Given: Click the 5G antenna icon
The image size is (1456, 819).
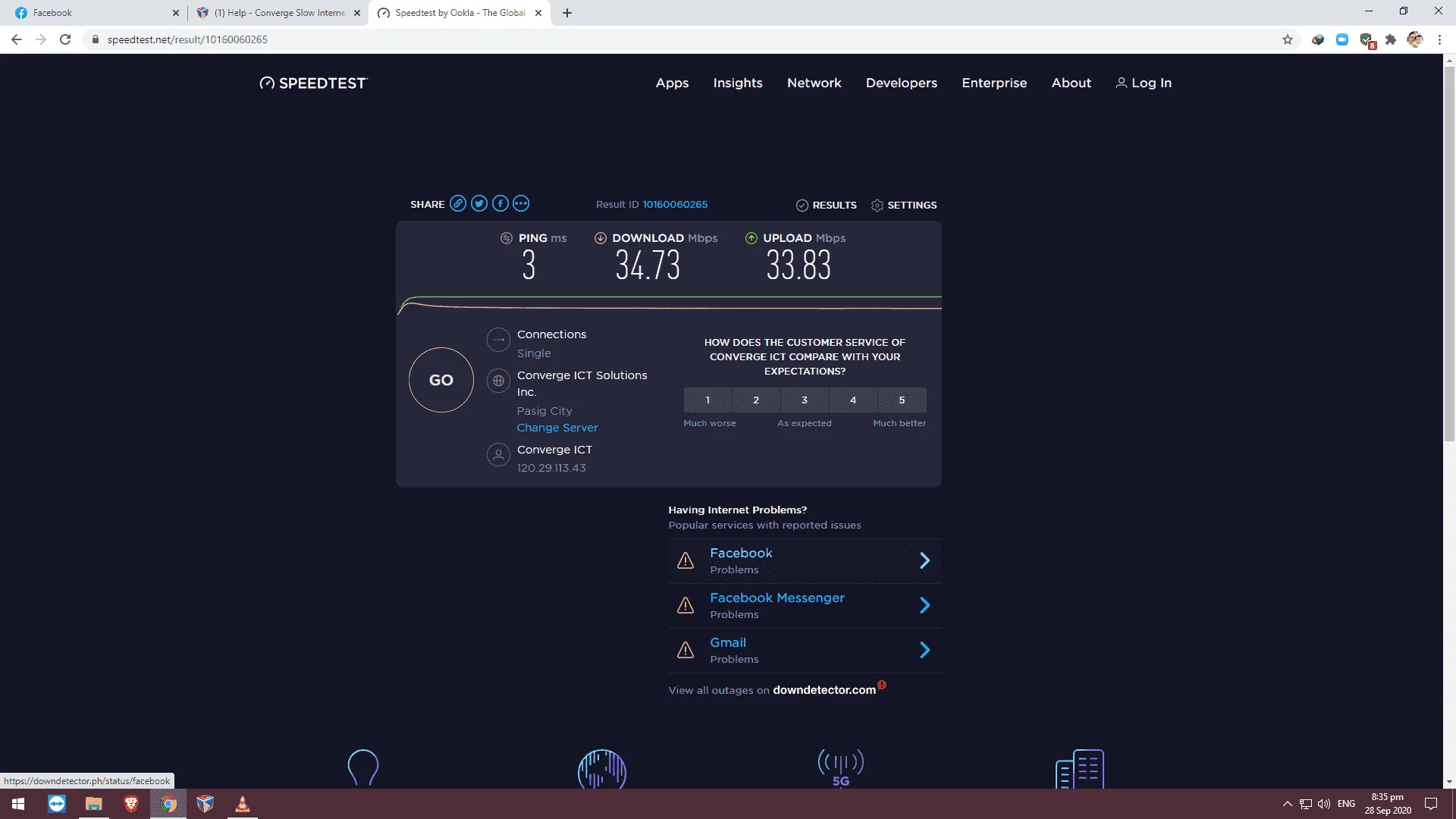Looking at the screenshot, I should pyautogui.click(x=841, y=767).
